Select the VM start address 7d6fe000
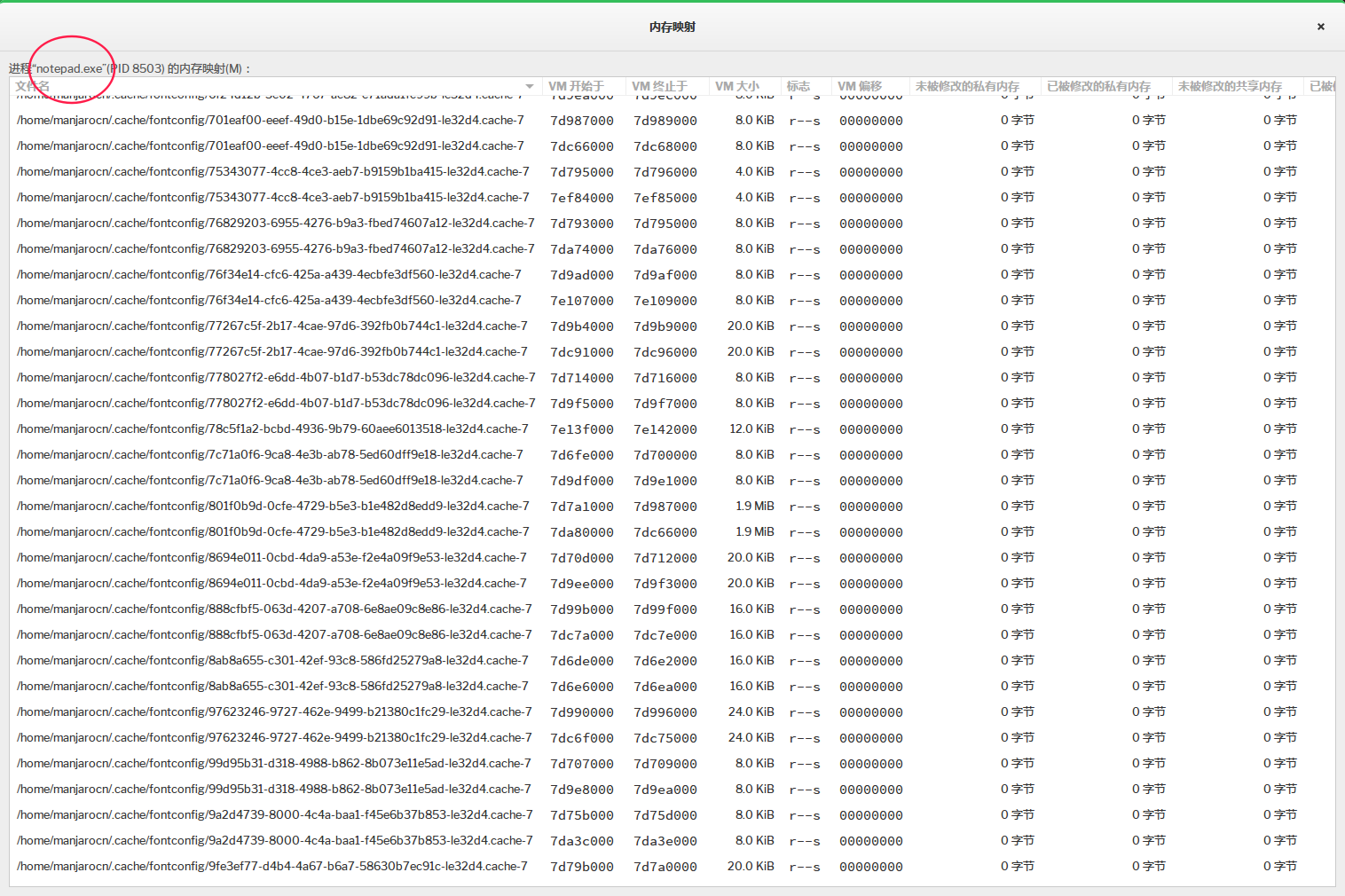Viewport: 1345px width, 896px height. 582,455
